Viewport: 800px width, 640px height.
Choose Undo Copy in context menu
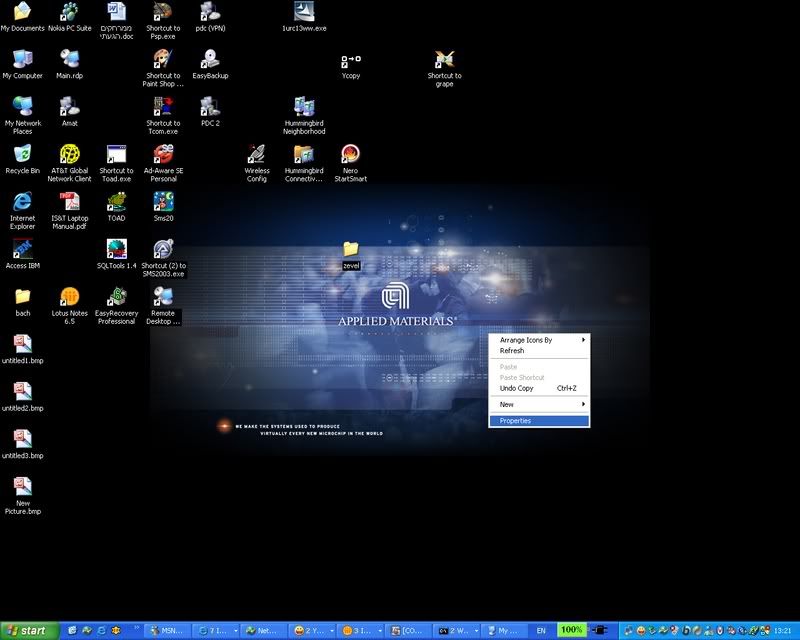539,388
